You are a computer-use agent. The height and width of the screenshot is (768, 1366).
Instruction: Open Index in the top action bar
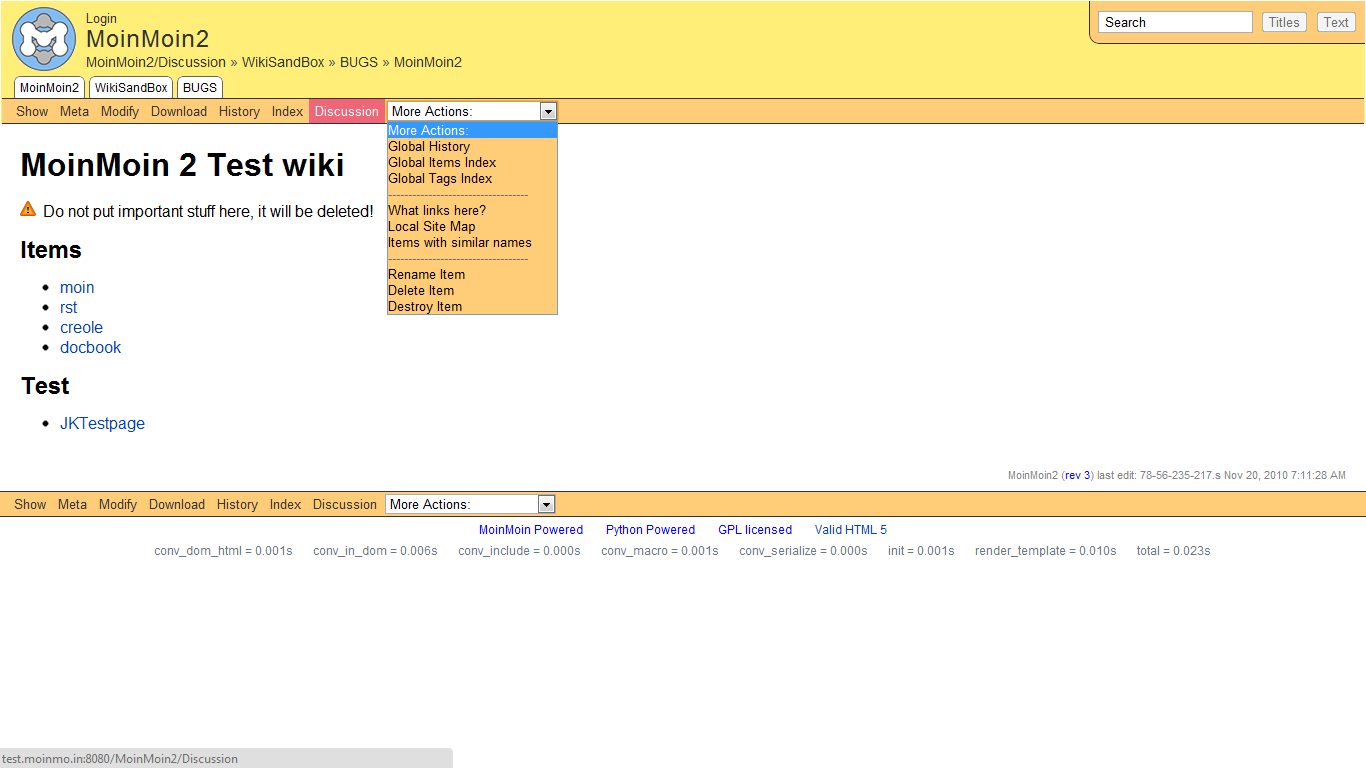(287, 112)
